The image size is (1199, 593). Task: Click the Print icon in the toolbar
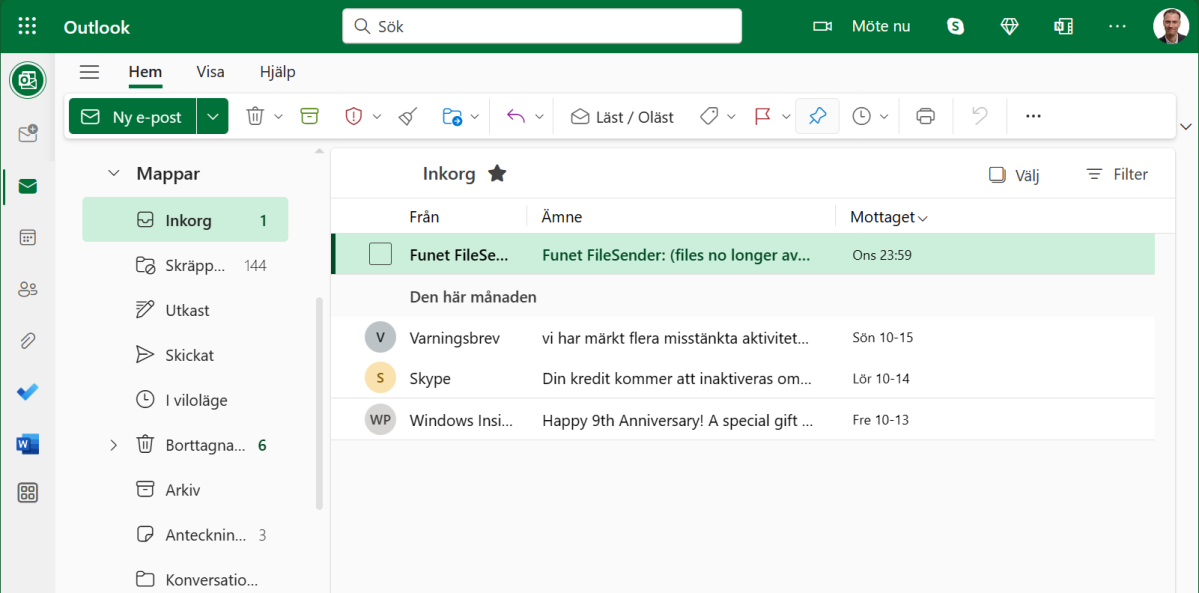tap(925, 116)
